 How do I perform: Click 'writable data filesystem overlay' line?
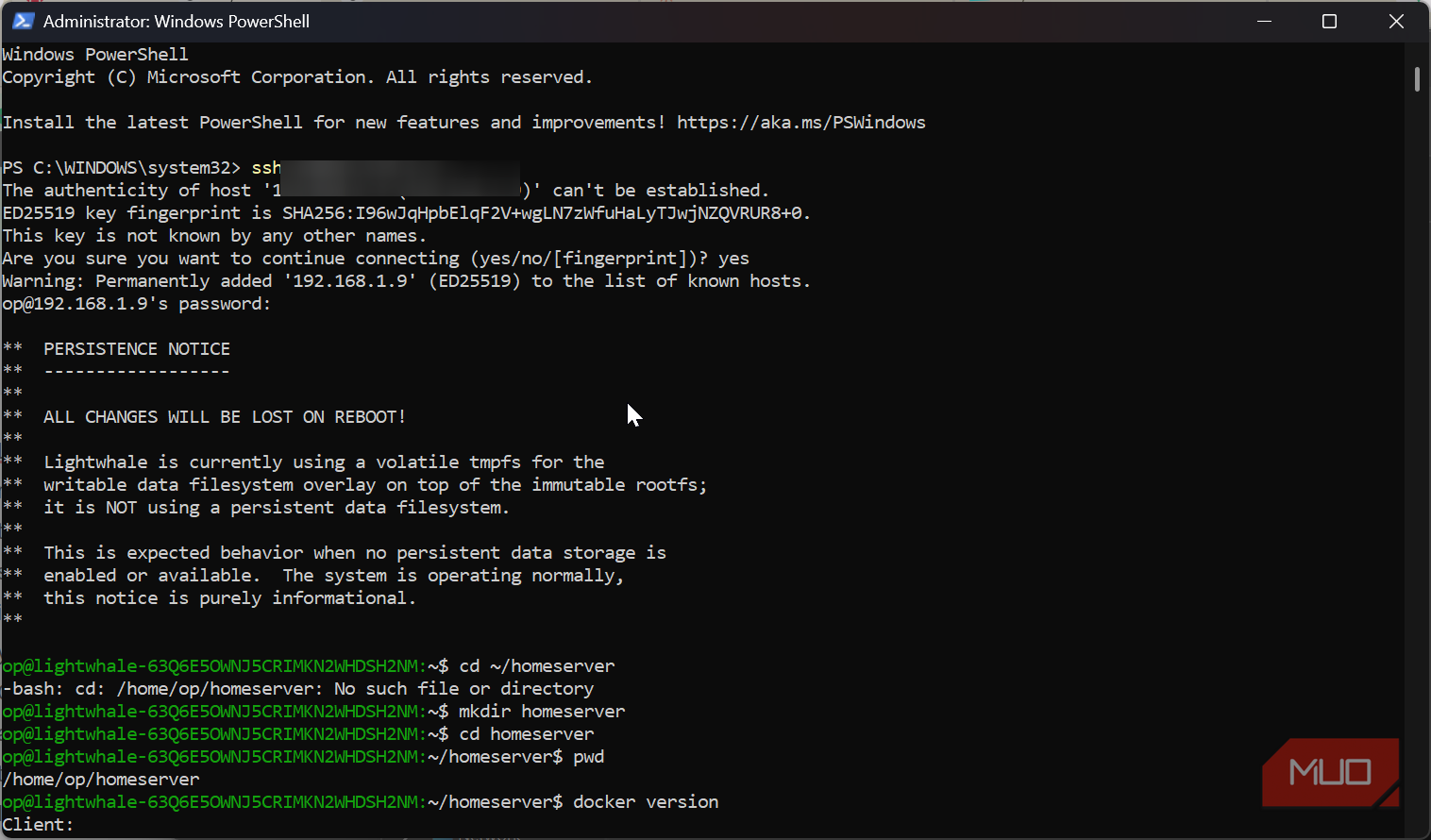(375, 485)
